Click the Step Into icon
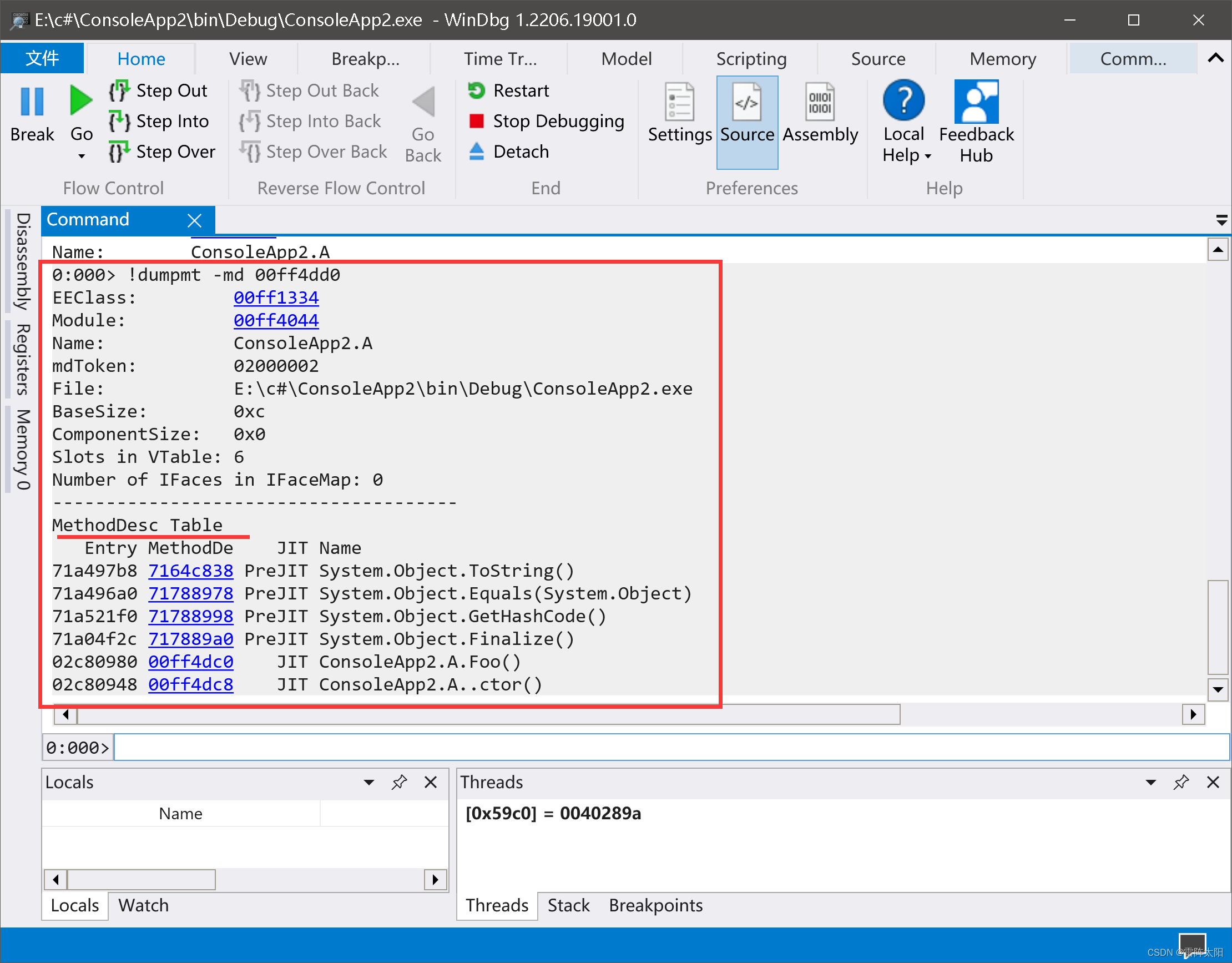This screenshot has height=963, width=1232. (119, 122)
